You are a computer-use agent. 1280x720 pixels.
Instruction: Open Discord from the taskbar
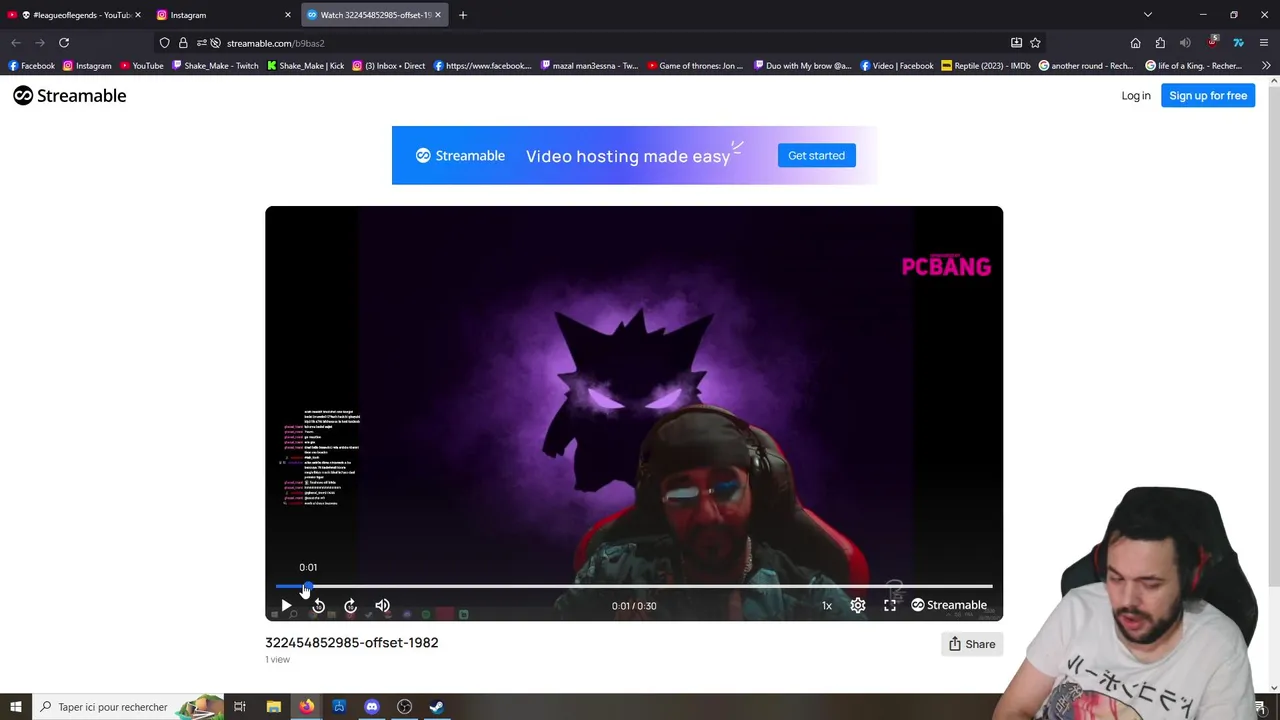[372, 707]
